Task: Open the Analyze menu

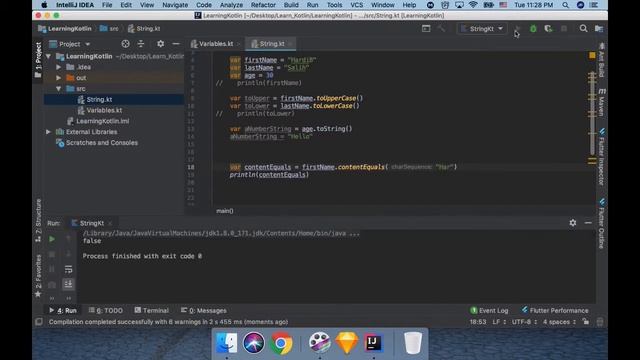Action: coord(231,5)
